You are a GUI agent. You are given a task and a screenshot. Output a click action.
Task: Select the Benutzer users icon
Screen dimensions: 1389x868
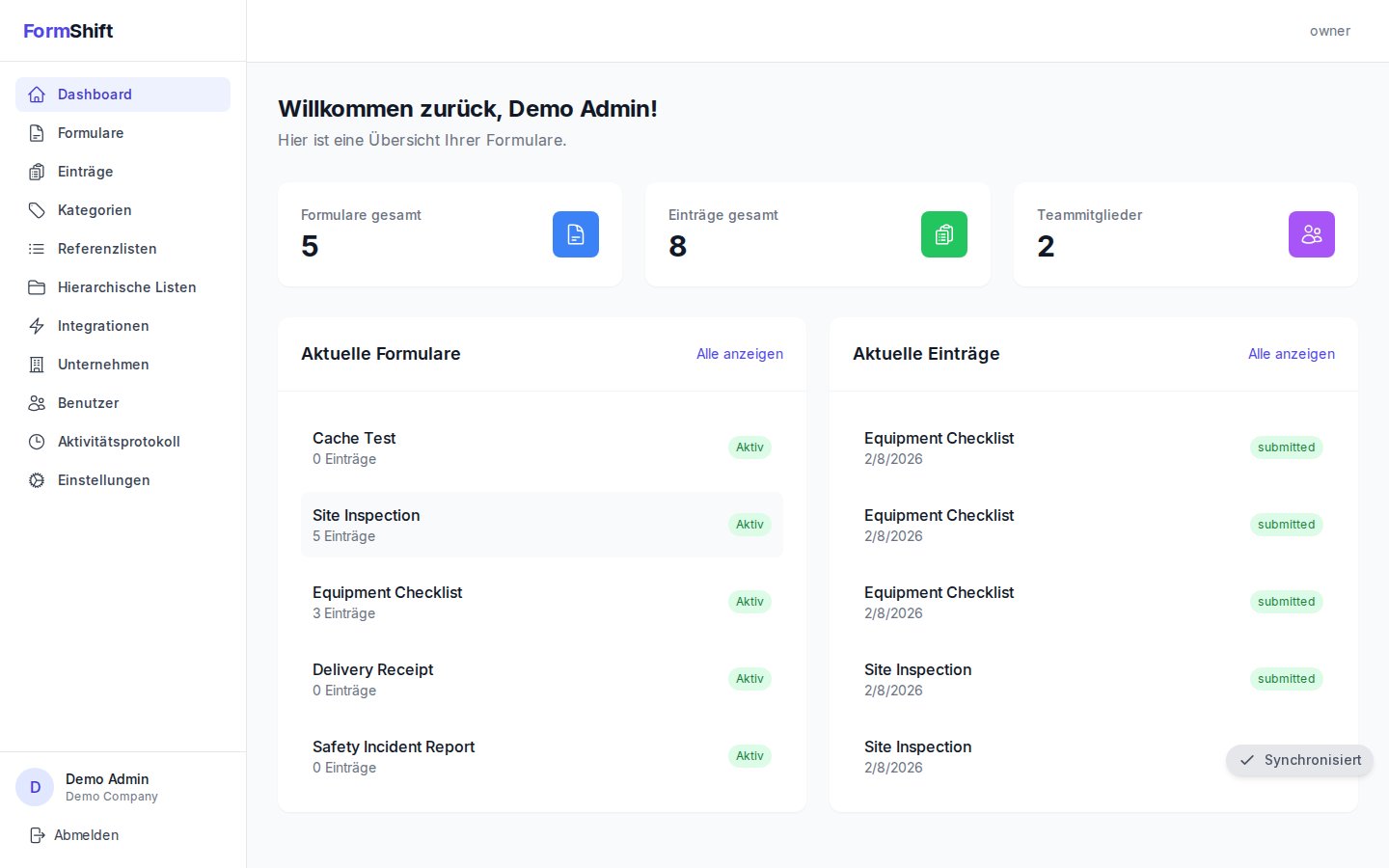[37, 403]
